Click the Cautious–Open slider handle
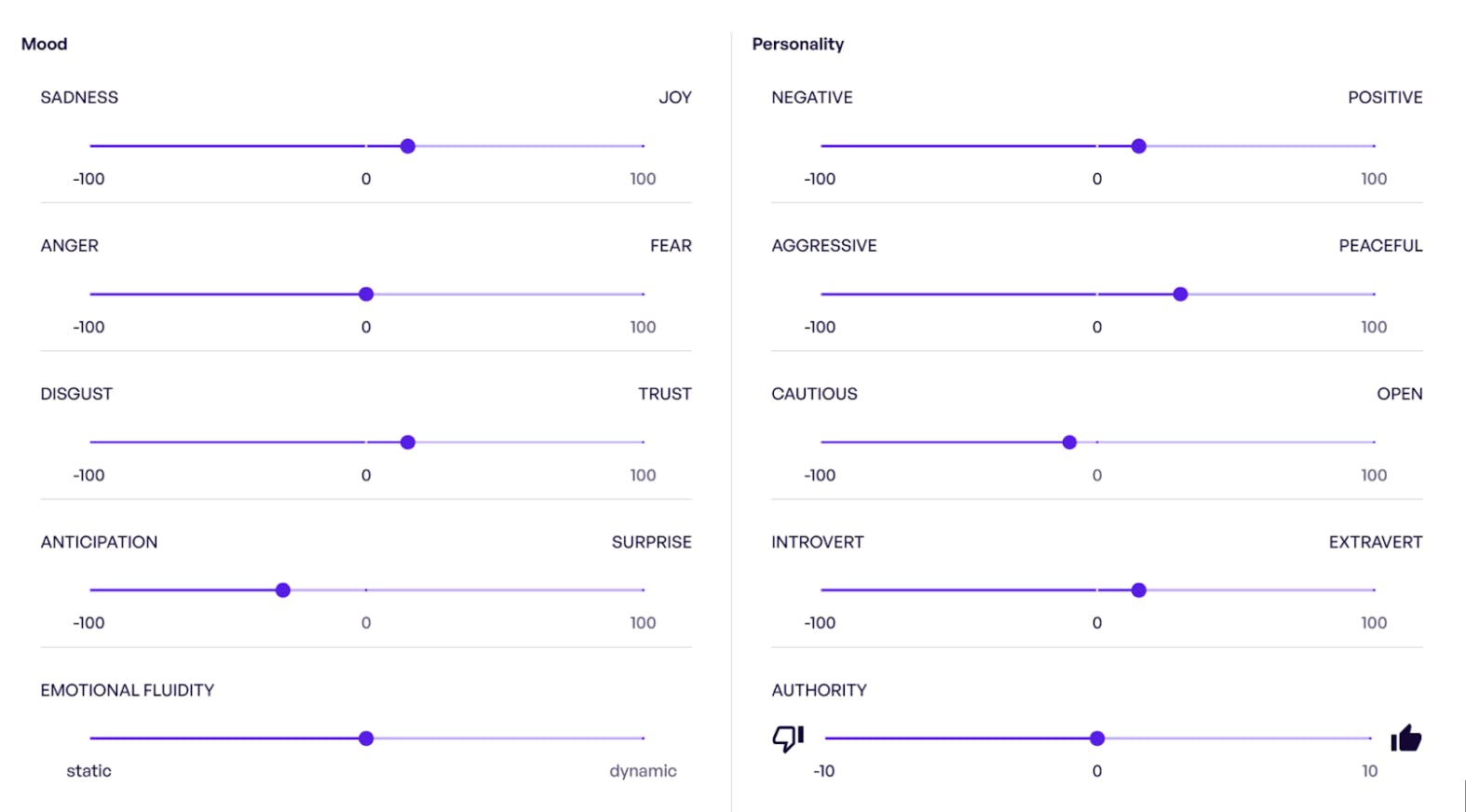The height and width of the screenshot is (812, 1466). [1069, 442]
